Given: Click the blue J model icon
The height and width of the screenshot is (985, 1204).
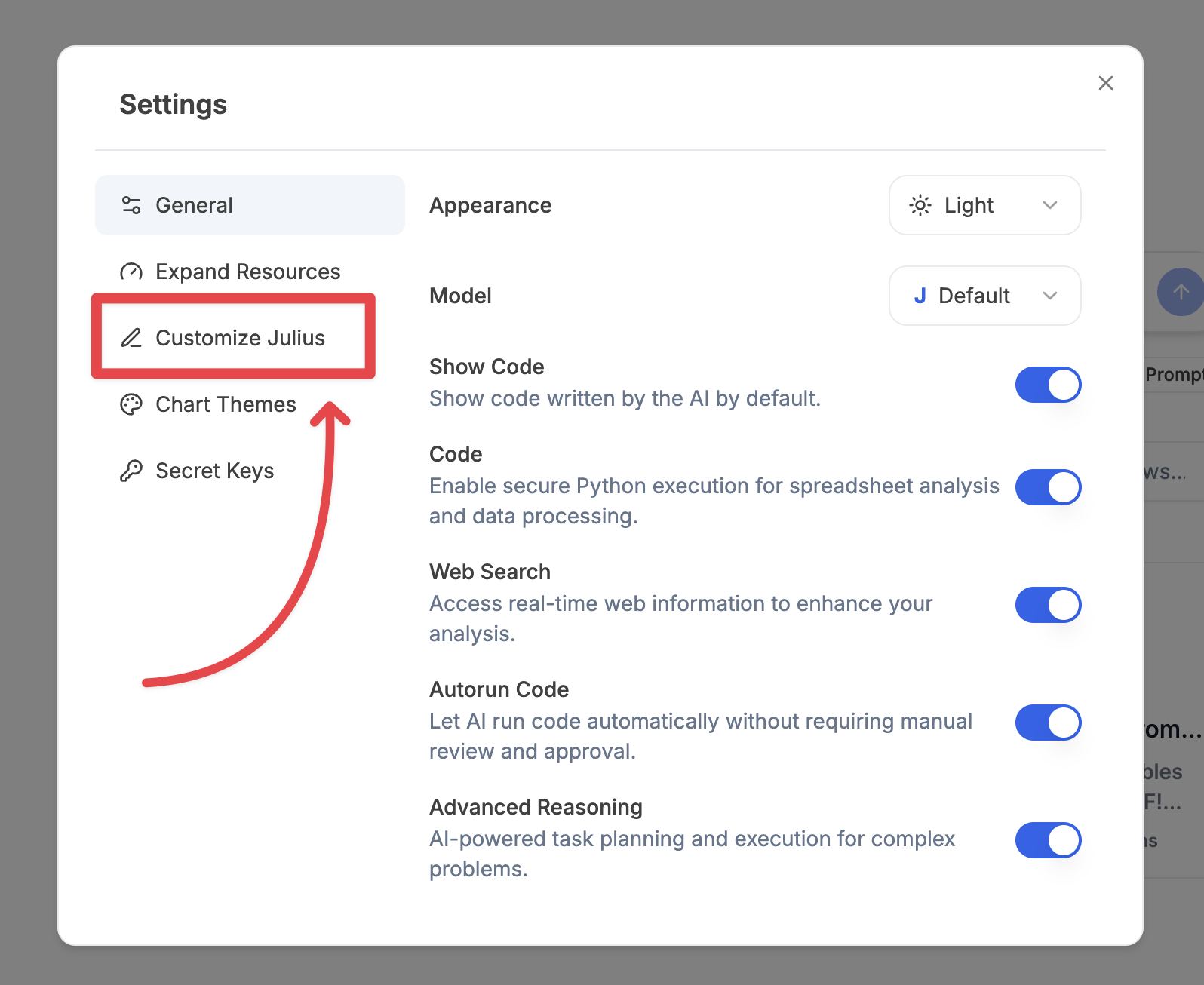Looking at the screenshot, I should point(920,296).
